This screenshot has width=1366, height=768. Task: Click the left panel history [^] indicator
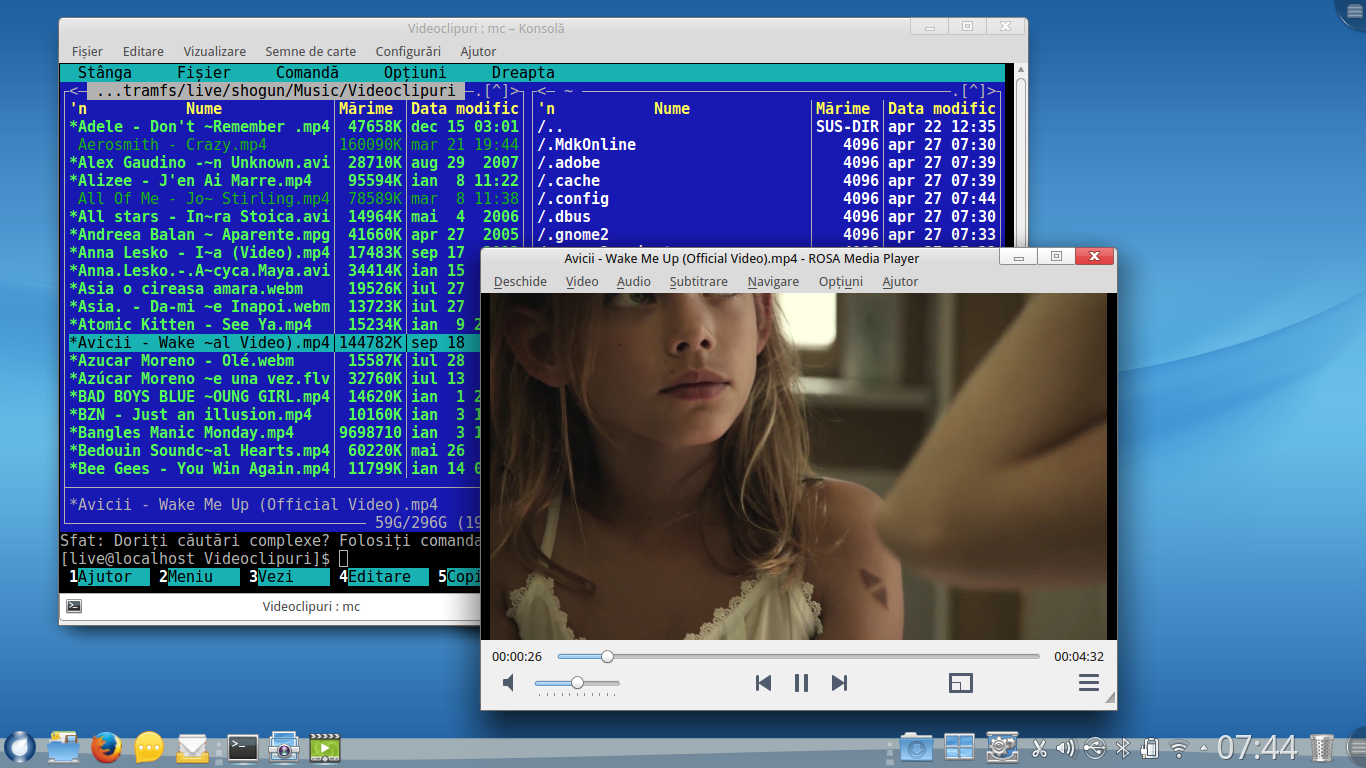click(499, 91)
